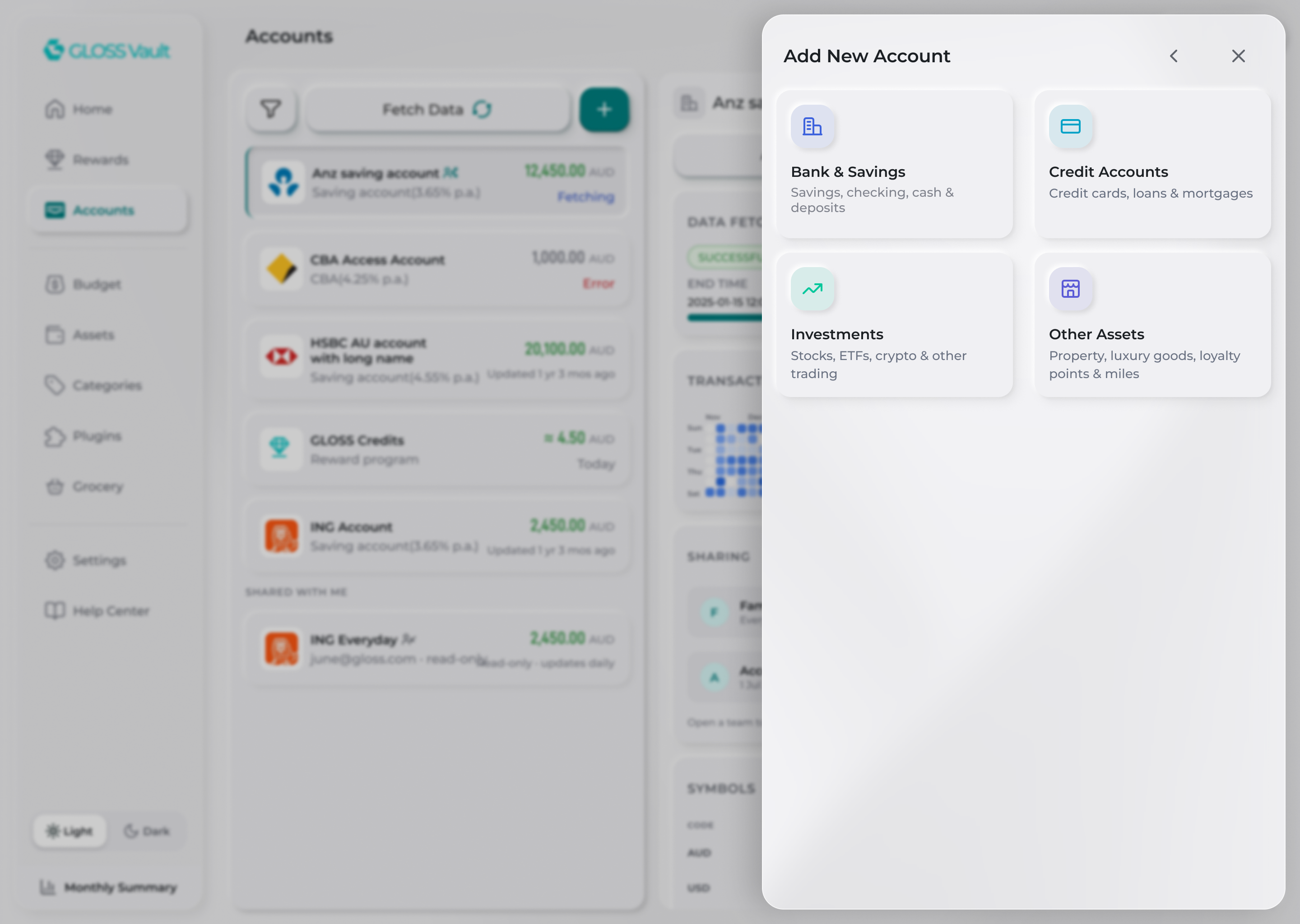The width and height of the screenshot is (1300, 924).
Task: Click the ANZ bank logo thumbnail
Action: 283,182
